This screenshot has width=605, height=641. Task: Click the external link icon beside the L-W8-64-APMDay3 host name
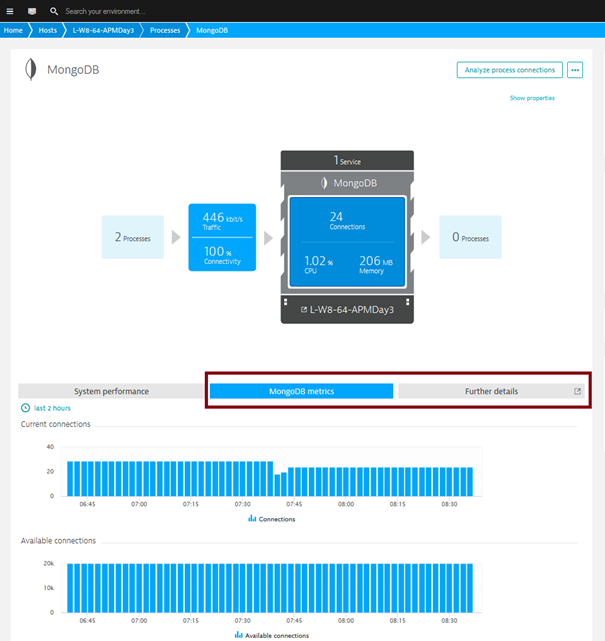pyautogui.click(x=304, y=309)
